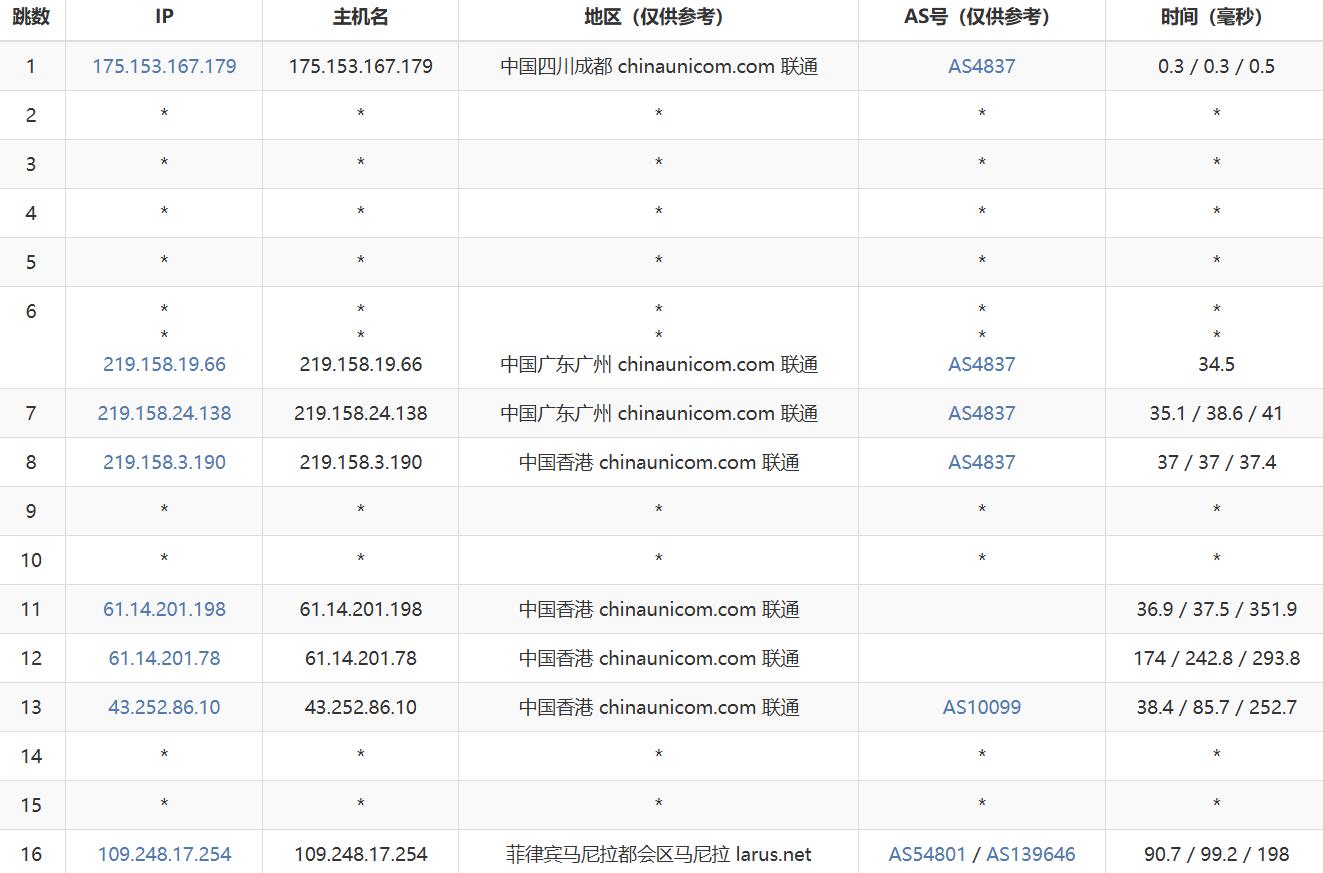Select hostname cell 175.153.167.179

point(360,66)
